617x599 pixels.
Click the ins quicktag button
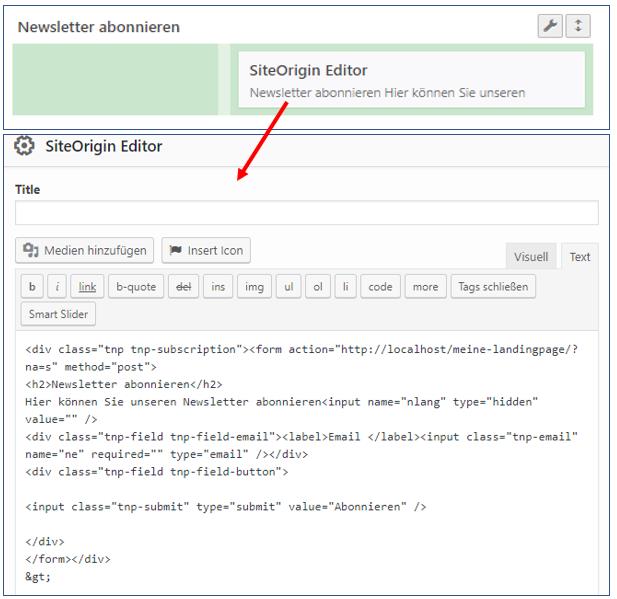point(218,287)
